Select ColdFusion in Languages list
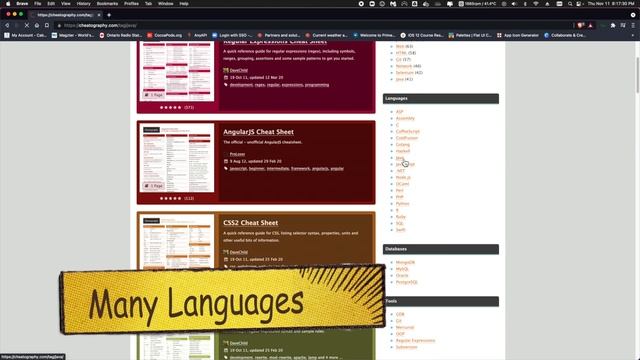The width and height of the screenshot is (640, 360). 407,138
